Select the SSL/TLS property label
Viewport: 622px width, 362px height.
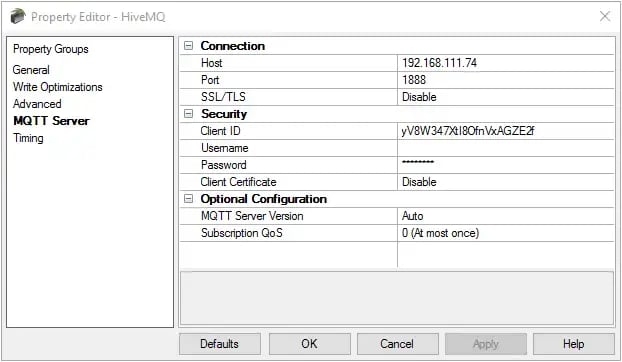click(x=223, y=97)
